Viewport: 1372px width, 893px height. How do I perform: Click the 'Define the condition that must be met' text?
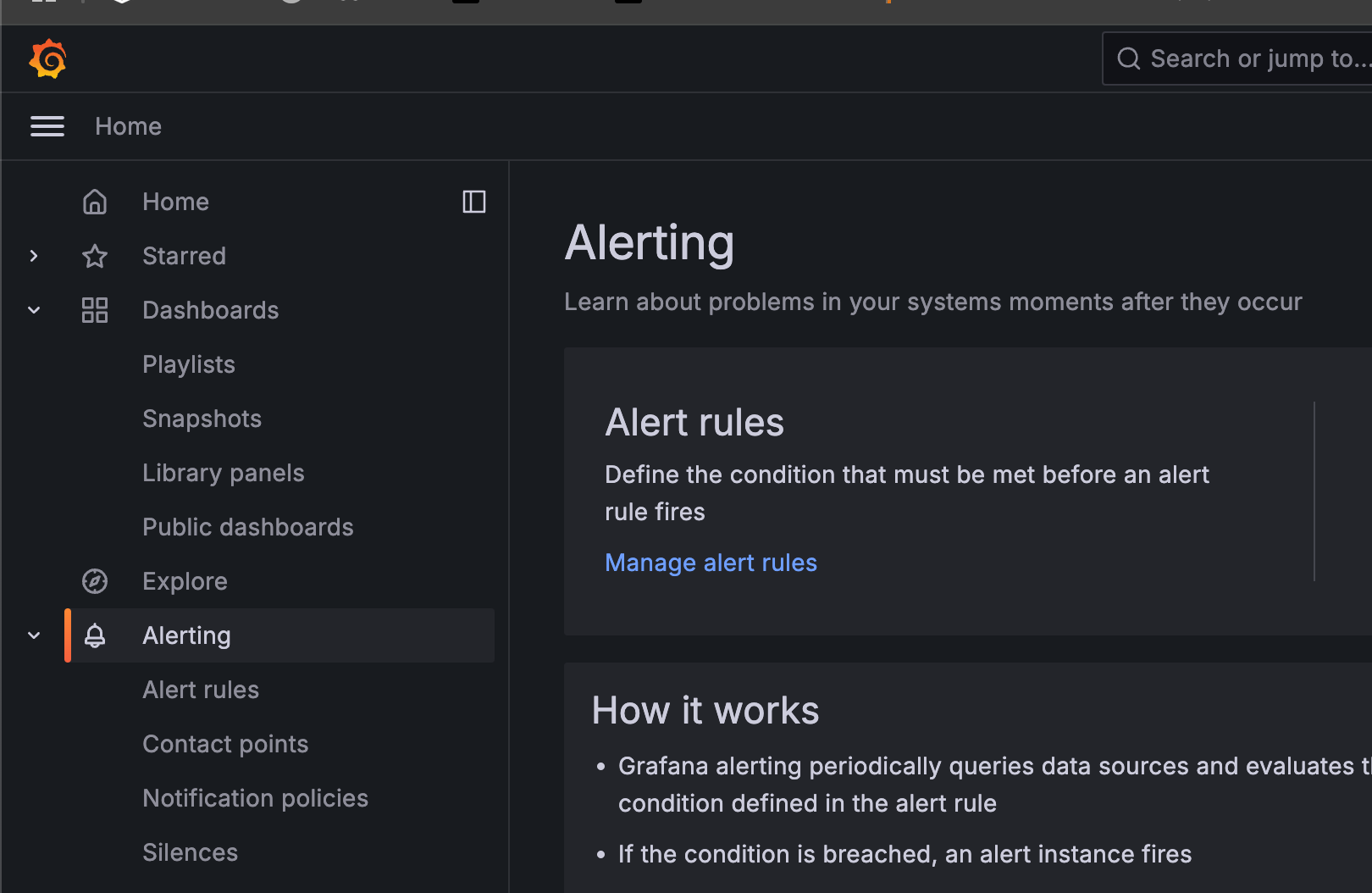click(x=907, y=493)
